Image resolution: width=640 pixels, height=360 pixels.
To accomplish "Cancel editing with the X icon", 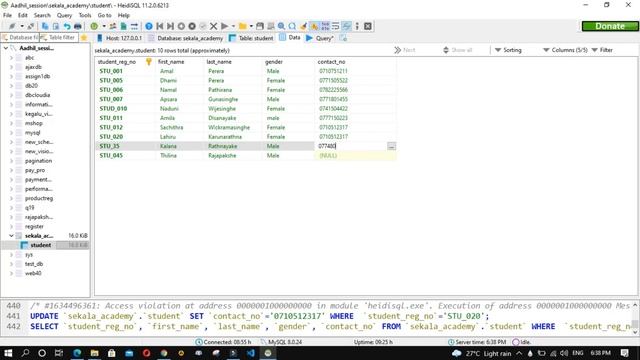I will (x=213, y=26).
